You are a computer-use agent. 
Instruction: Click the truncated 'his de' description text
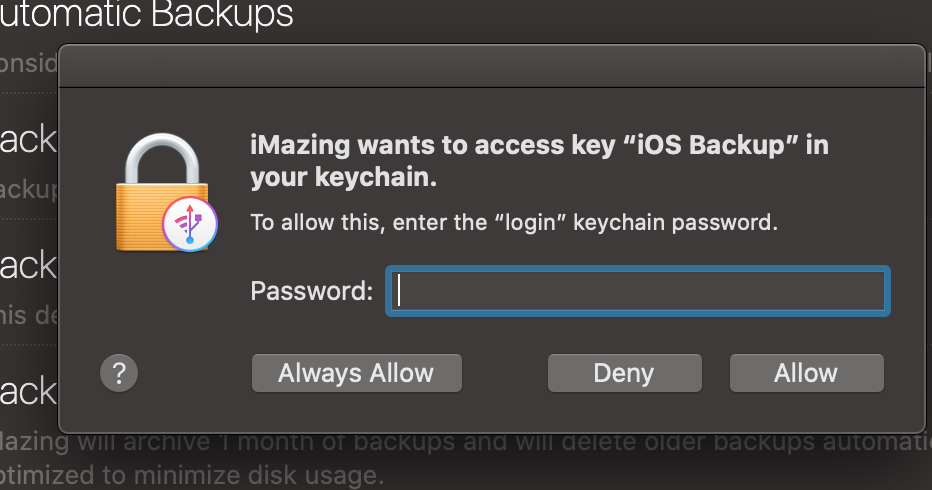[29, 315]
